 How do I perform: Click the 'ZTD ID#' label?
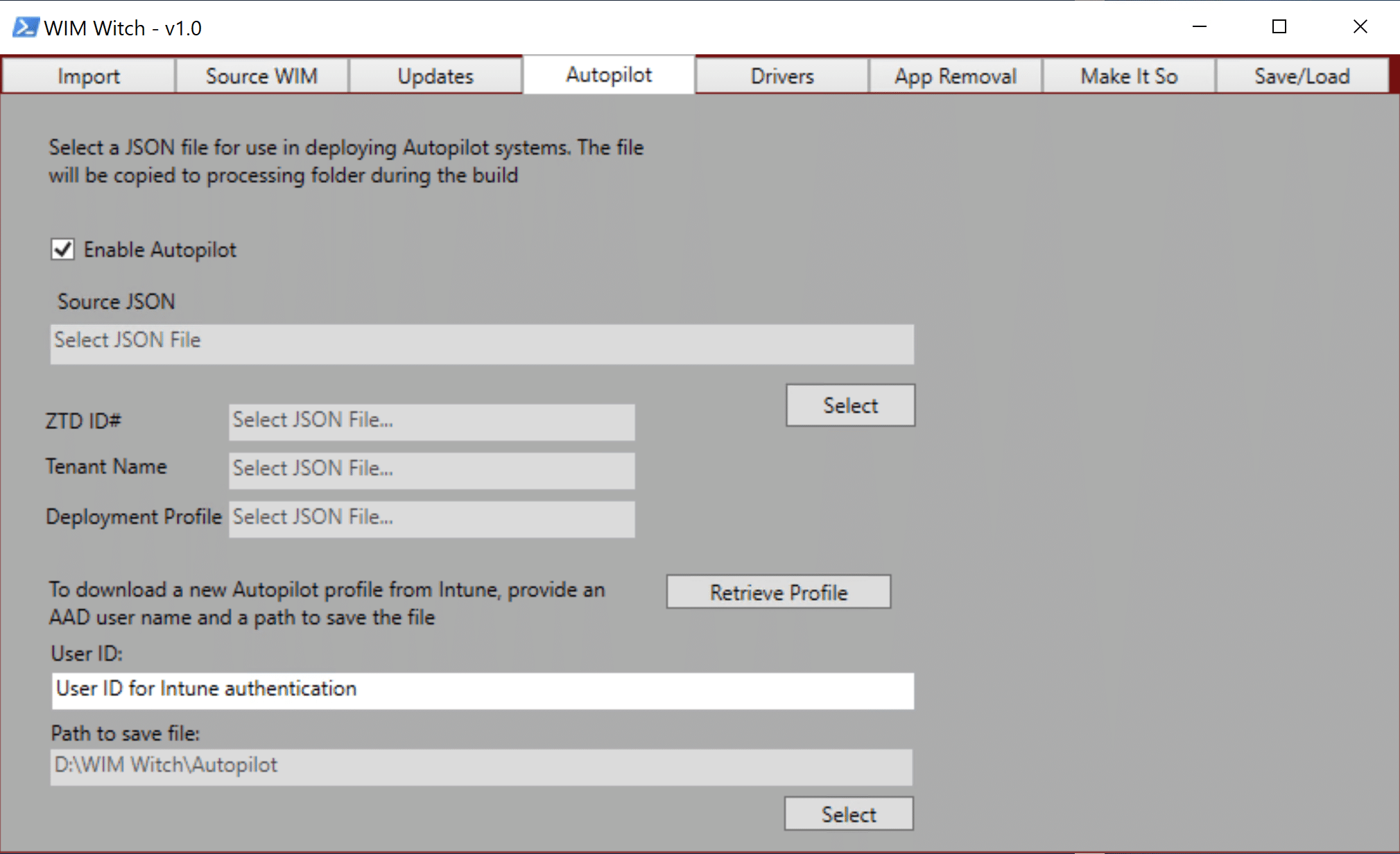(x=83, y=421)
